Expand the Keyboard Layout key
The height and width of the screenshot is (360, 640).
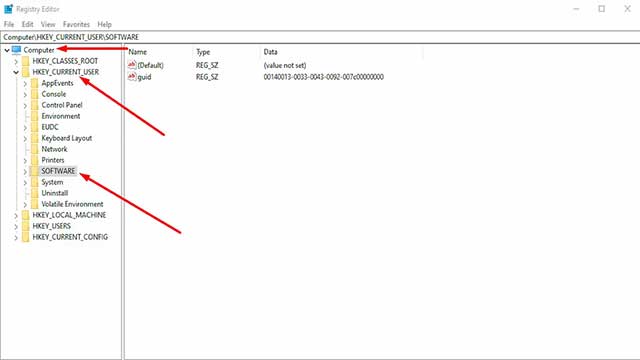click(x=25, y=138)
